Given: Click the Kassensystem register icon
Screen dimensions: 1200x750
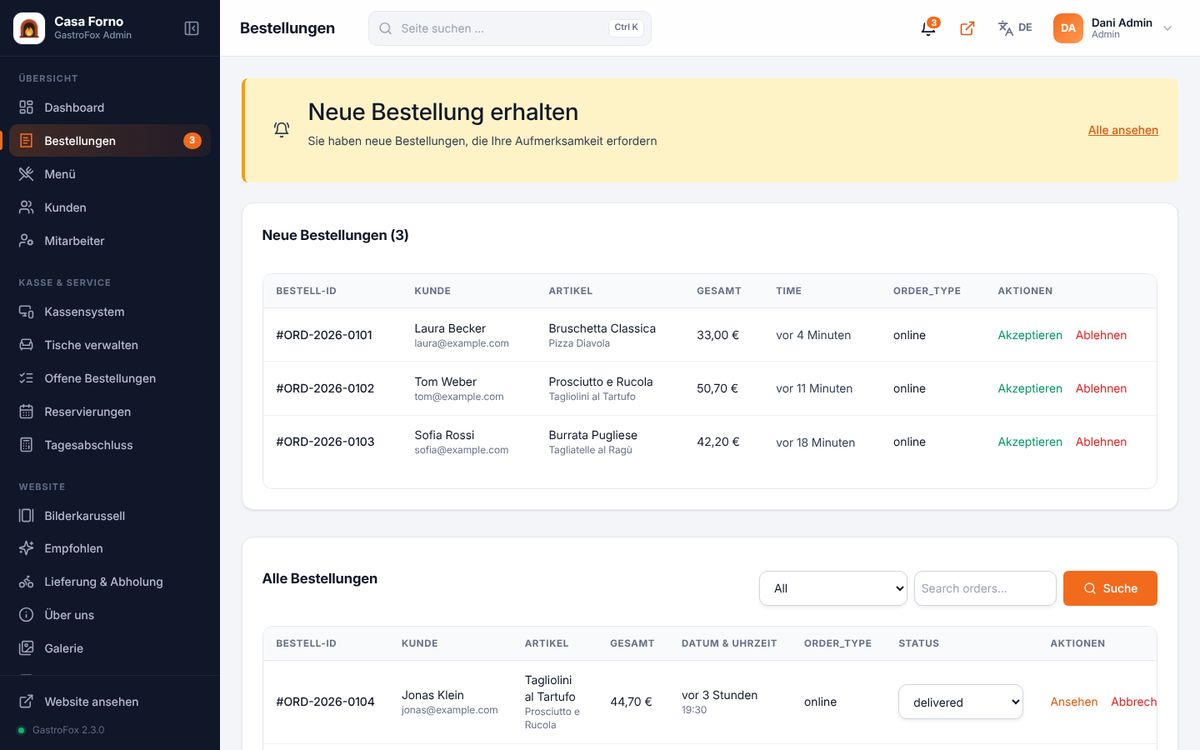Looking at the screenshot, I should coord(26,312).
